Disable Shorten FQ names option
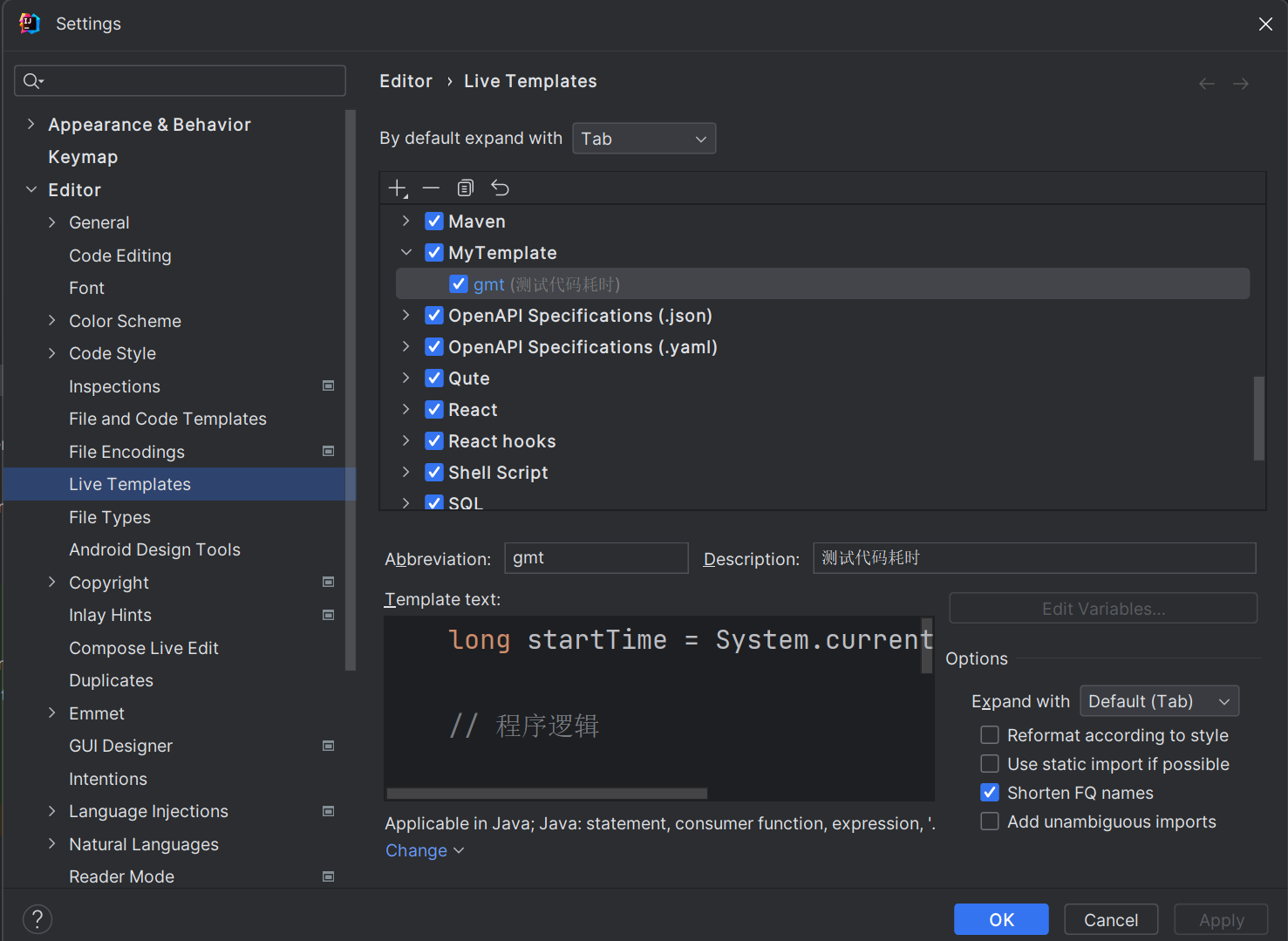The width and height of the screenshot is (1288, 941). (x=990, y=793)
